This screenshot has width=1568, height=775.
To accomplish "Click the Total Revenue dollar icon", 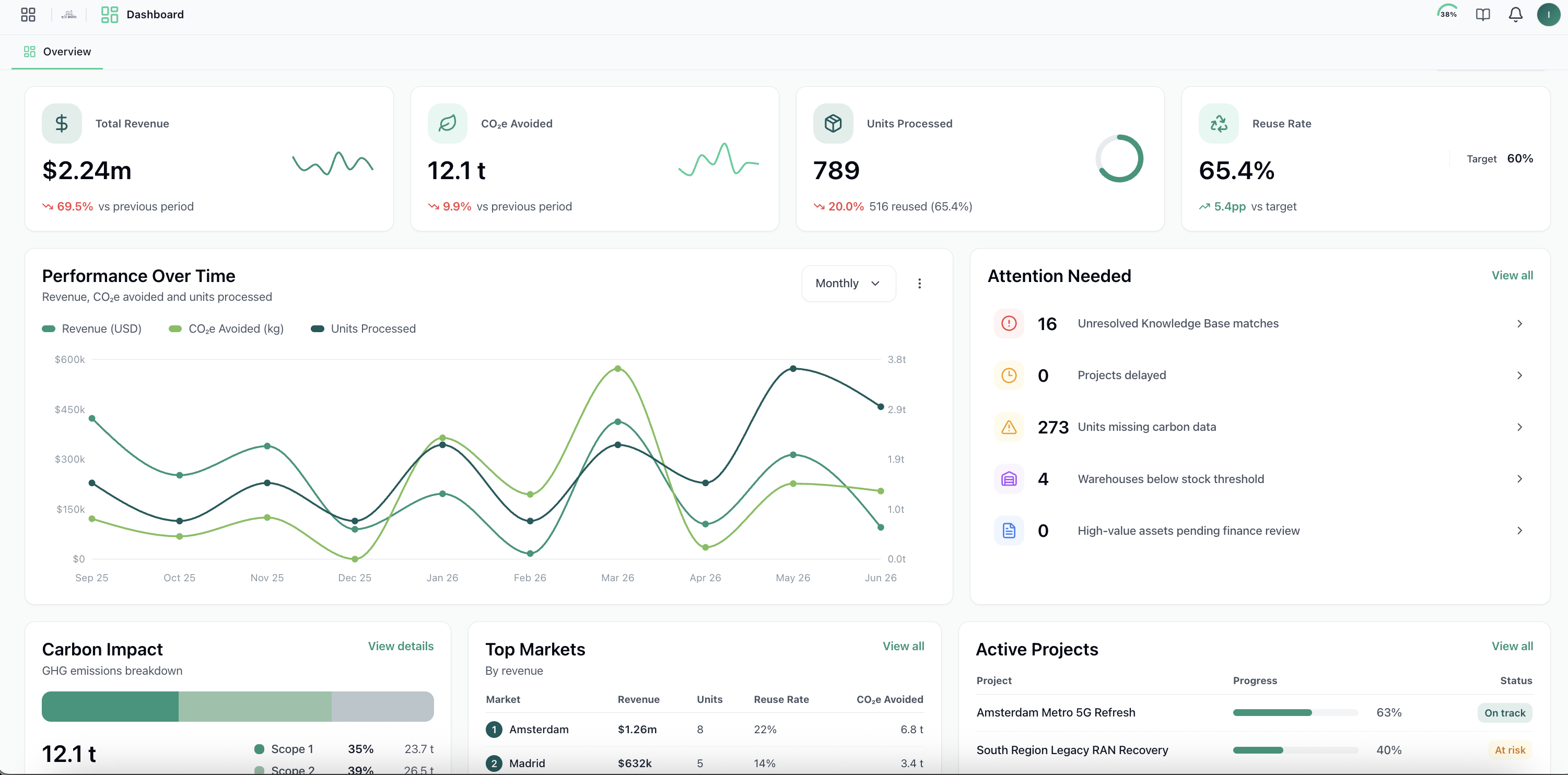I will pos(62,124).
